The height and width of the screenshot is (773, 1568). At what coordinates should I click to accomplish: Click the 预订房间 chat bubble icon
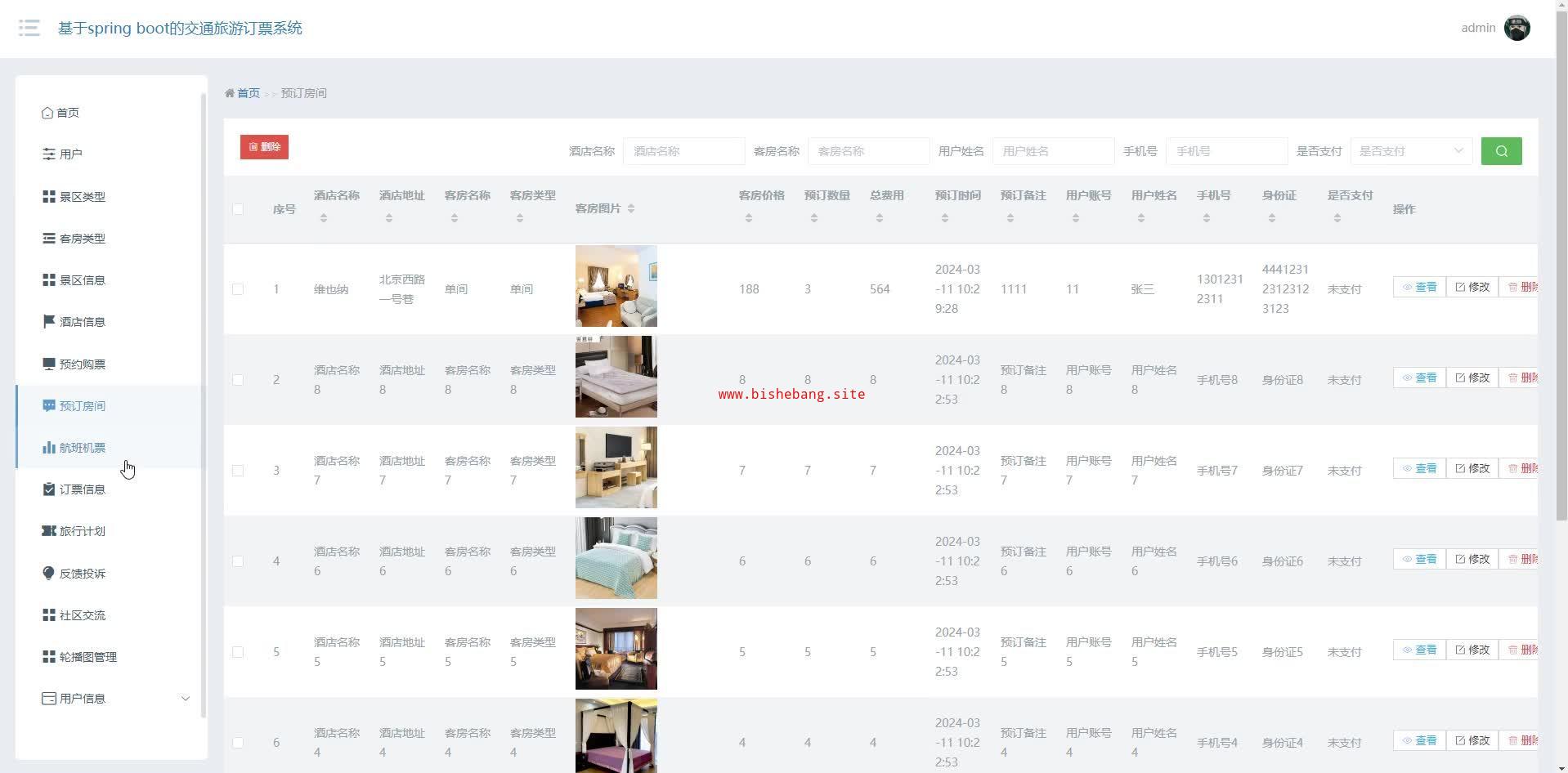click(x=49, y=406)
